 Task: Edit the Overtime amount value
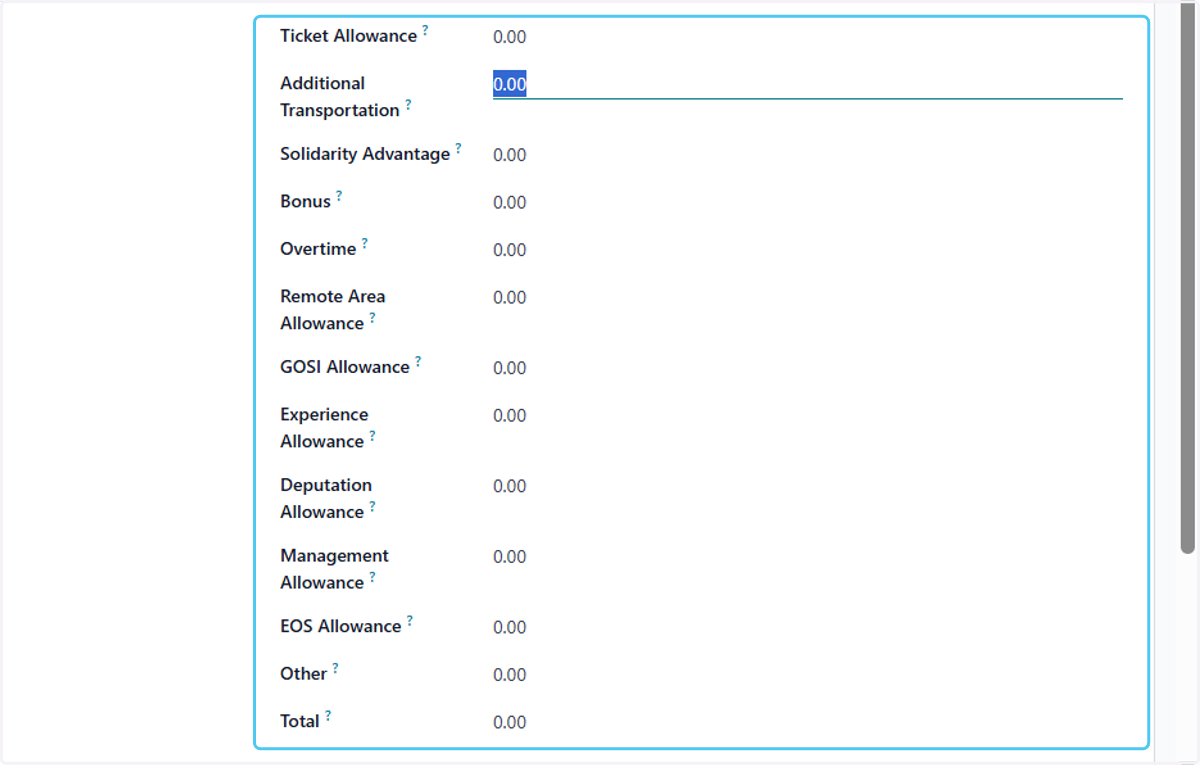coord(509,250)
